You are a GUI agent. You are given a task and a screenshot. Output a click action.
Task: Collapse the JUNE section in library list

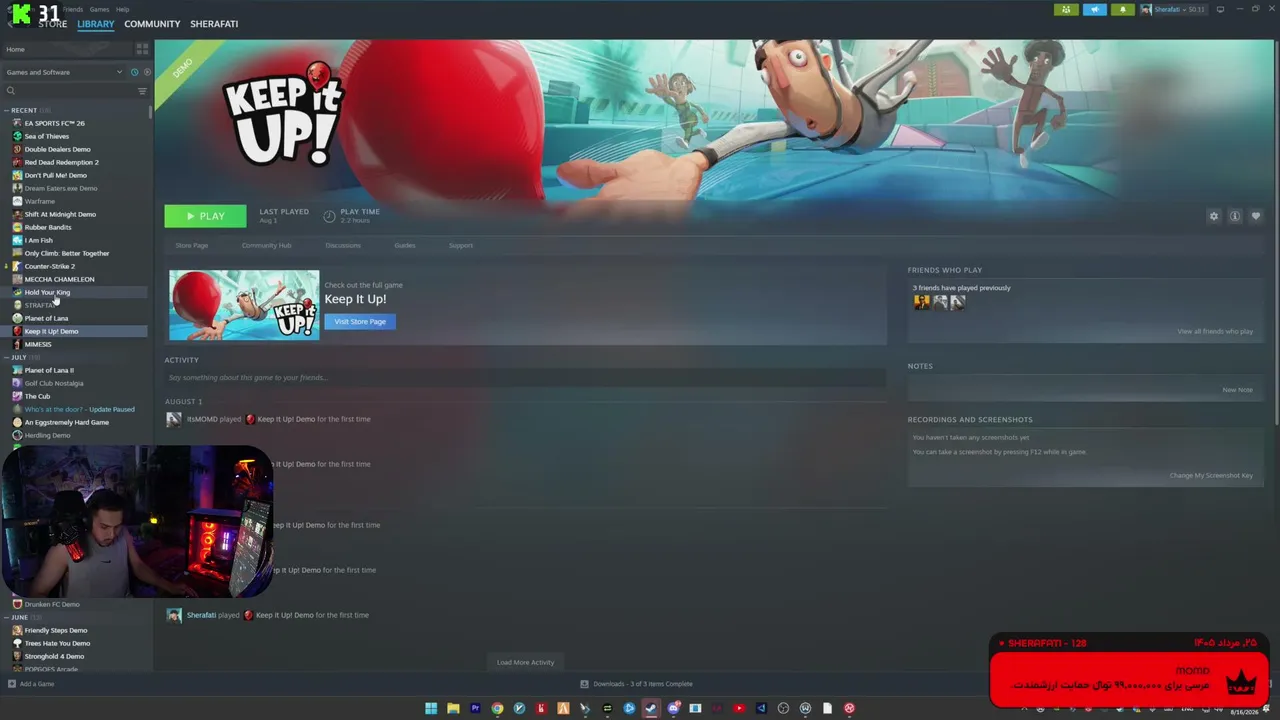(x=6, y=617)
